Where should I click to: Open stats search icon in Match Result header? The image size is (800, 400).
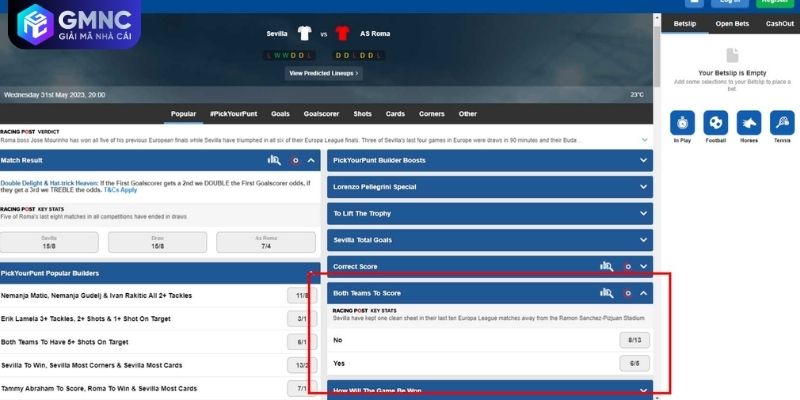coord(274,160)
